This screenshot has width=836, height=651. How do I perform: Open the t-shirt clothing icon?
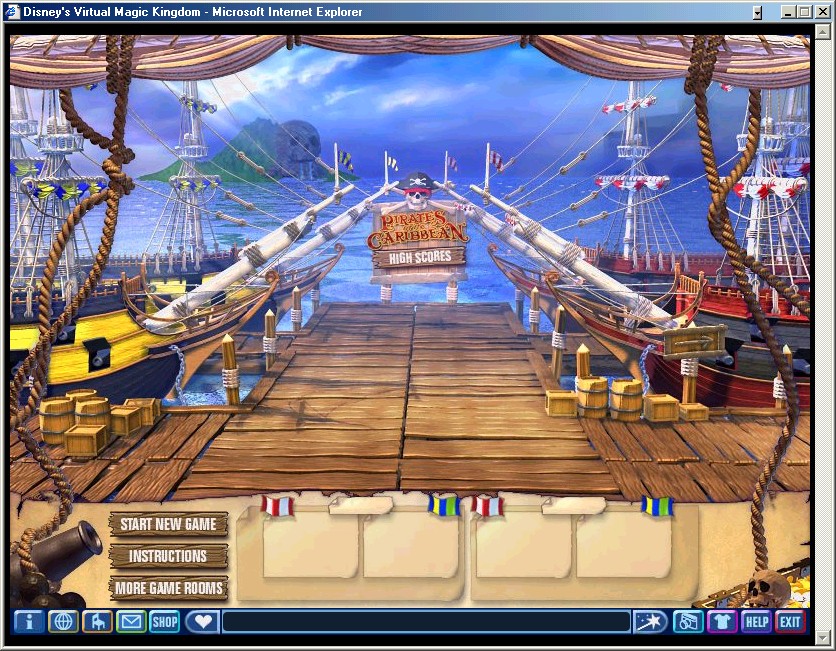[722, 622]
